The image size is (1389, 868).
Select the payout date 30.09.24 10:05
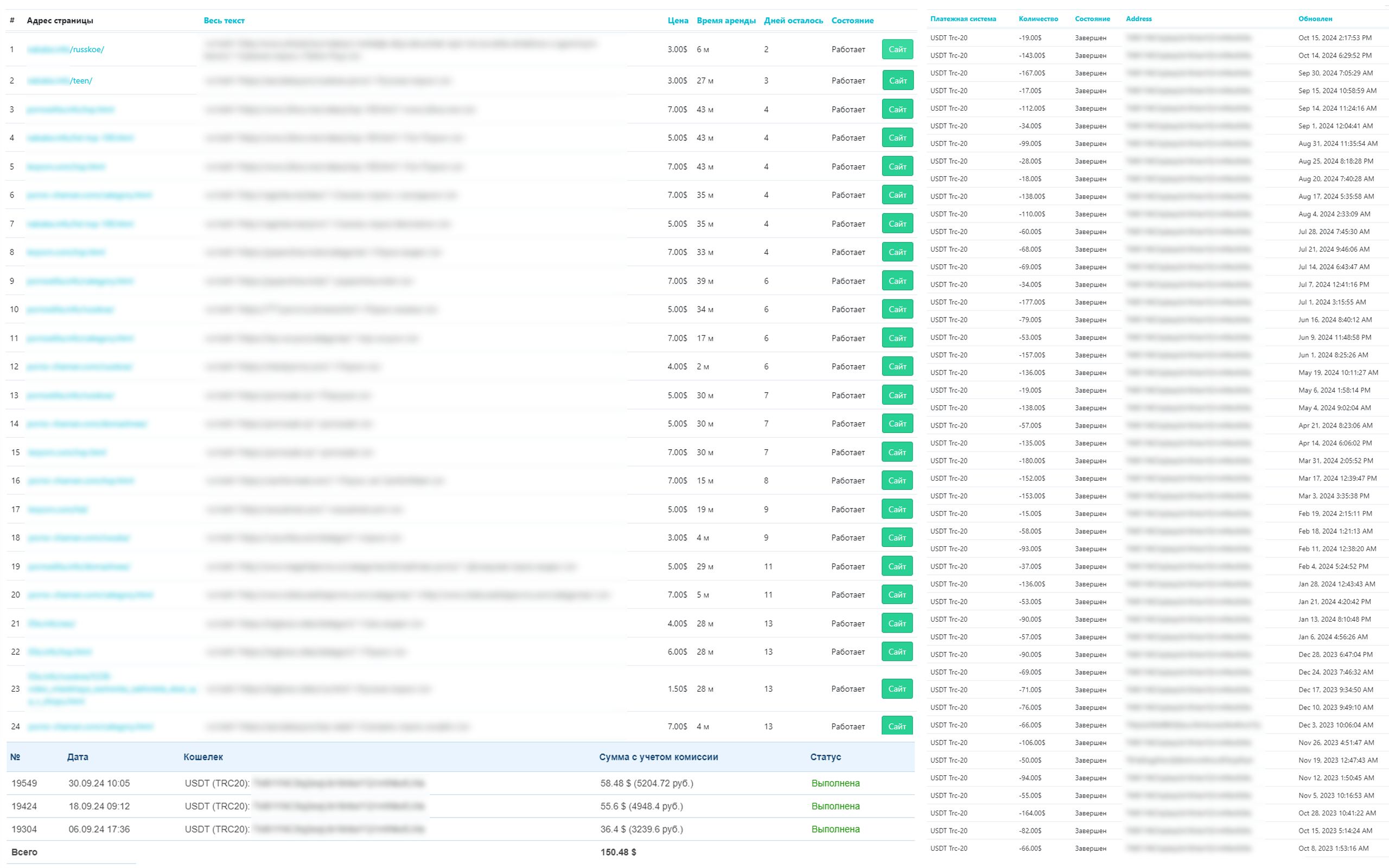pos(99,783)
